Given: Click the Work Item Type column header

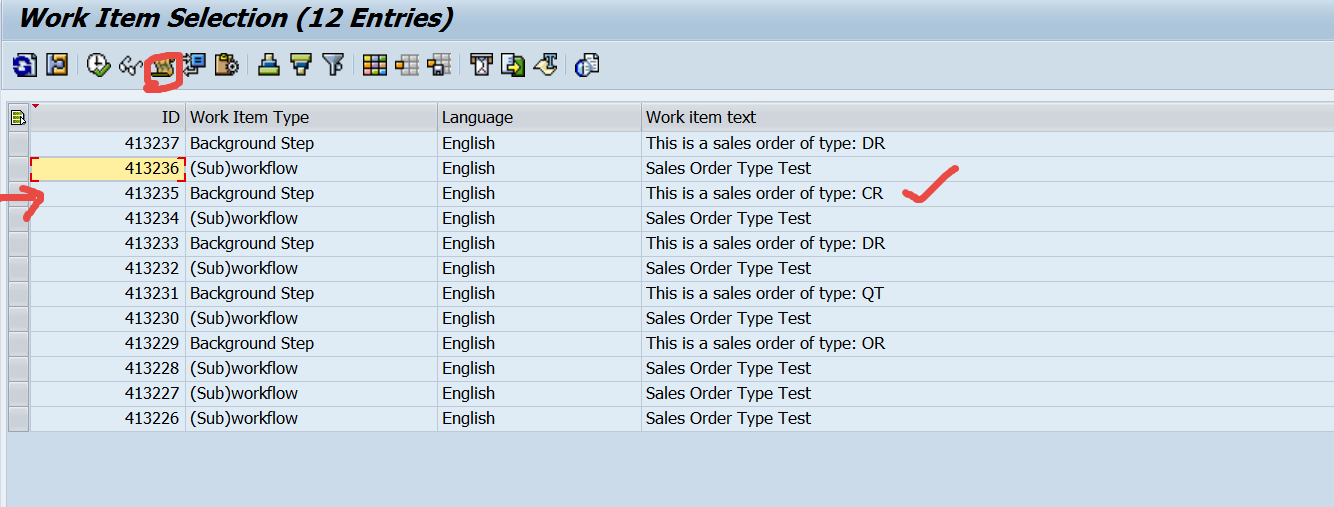Looking at the screenshot, I should point(250,118).
